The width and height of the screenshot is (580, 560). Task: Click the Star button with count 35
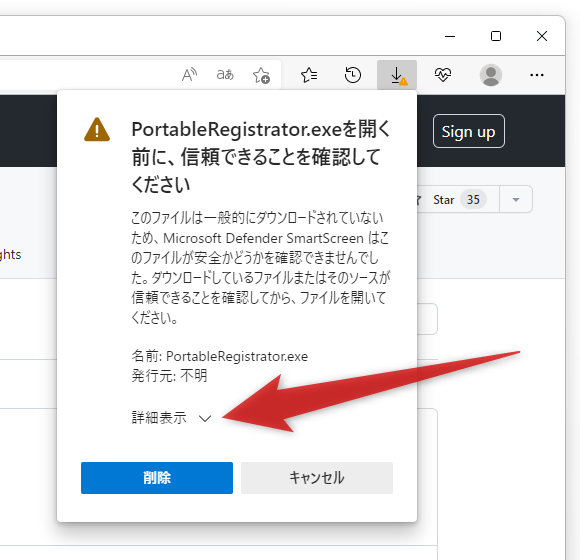click(x=459, y=200)
